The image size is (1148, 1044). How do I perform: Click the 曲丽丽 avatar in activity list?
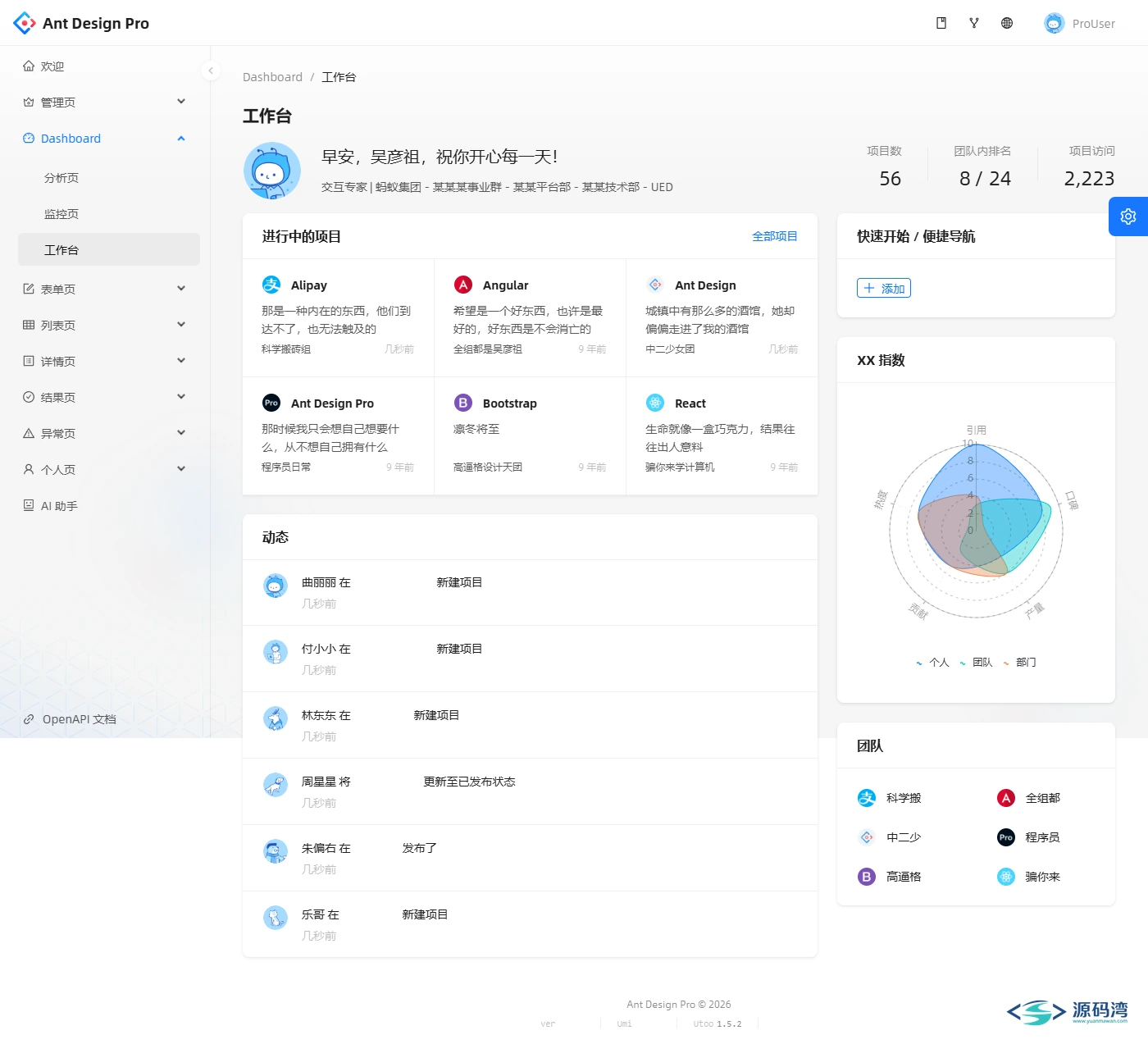(276, 586)
